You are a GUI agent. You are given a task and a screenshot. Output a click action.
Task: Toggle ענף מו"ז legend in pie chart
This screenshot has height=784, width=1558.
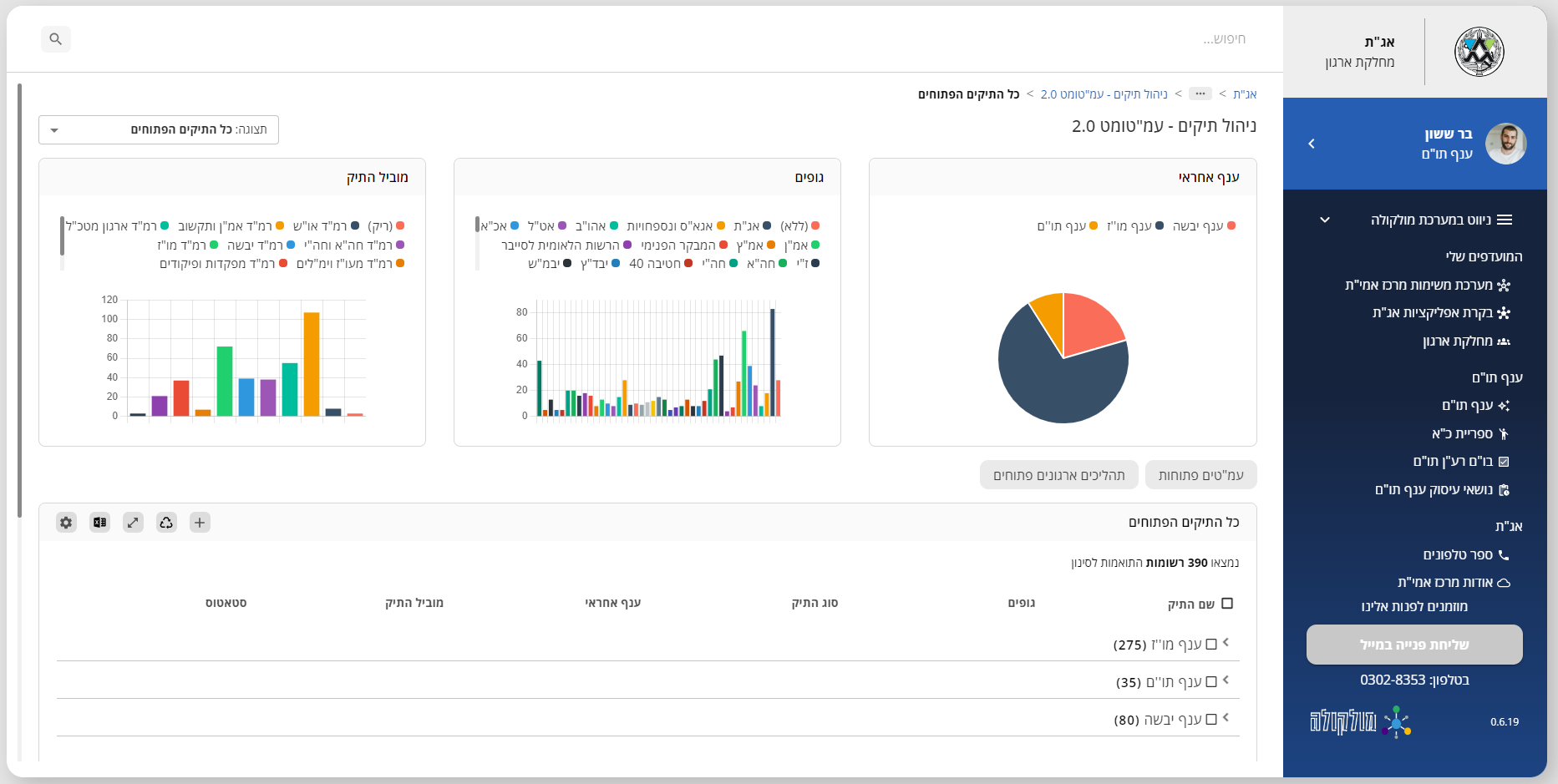[x=1135, y=225]
